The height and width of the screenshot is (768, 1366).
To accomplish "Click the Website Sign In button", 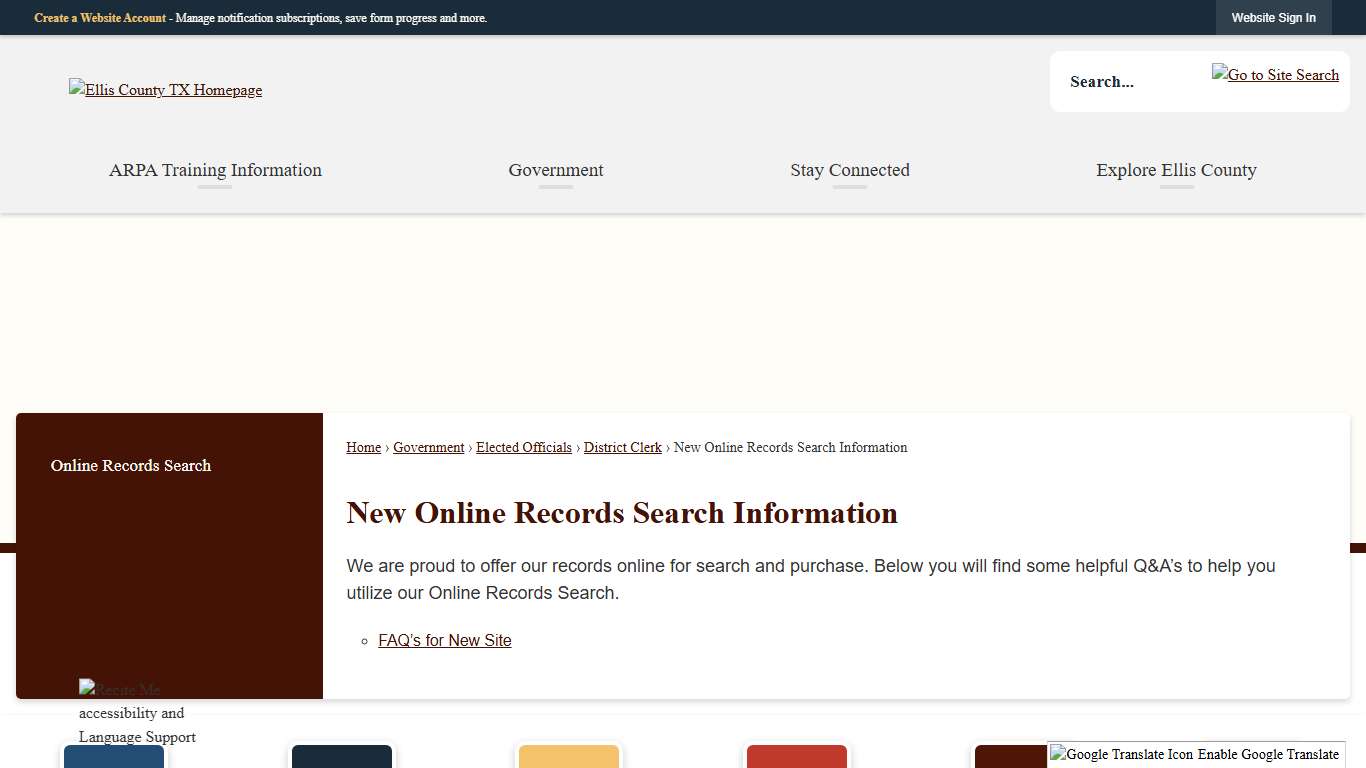I will tap(1273, 17).
